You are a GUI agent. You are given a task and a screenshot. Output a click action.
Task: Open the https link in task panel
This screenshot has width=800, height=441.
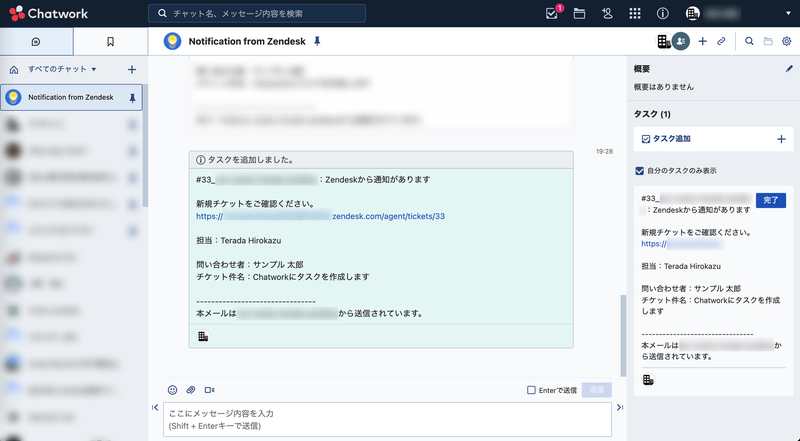point(682,244)
